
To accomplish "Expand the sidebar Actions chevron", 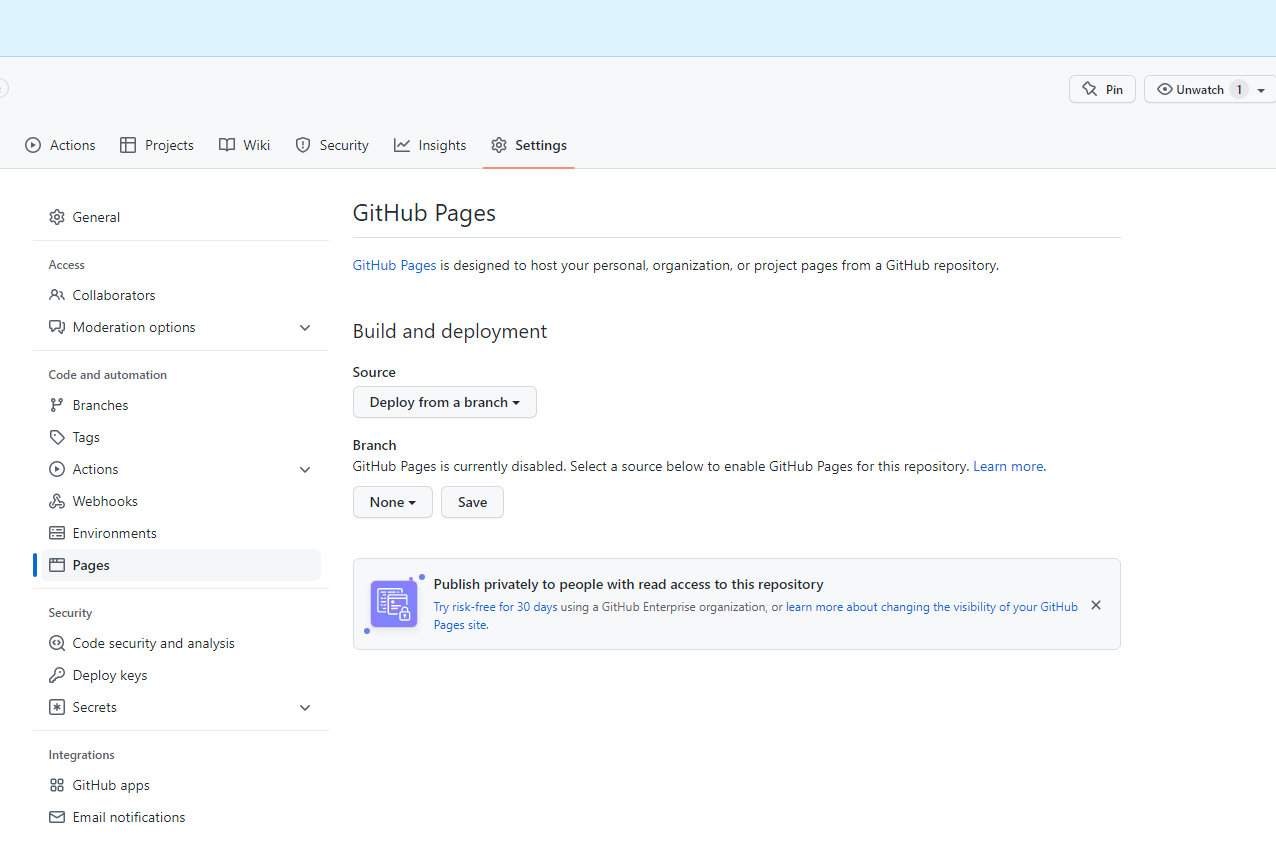I will pyautogui.click(x=305, y=469).
